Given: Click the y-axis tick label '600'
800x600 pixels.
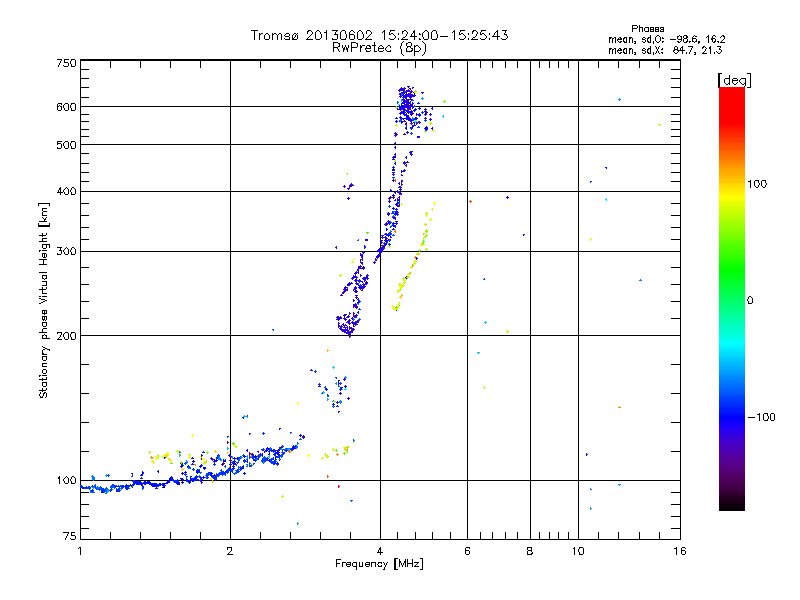Looking at the screenshot, I should [66, 107].
